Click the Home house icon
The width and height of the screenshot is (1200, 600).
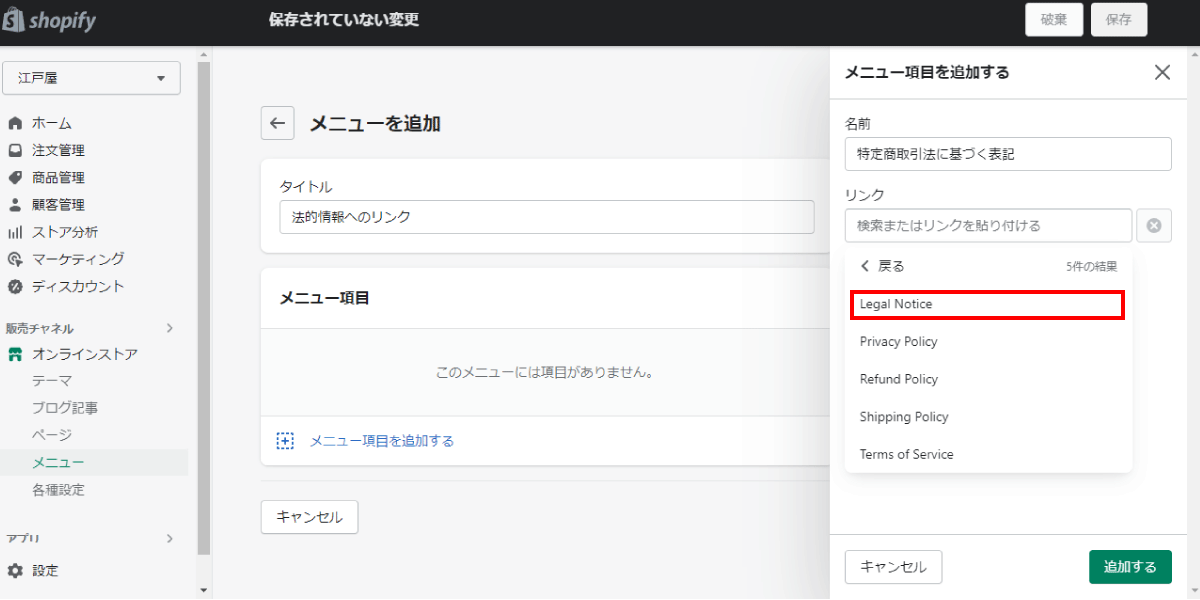tap(15, 123)
